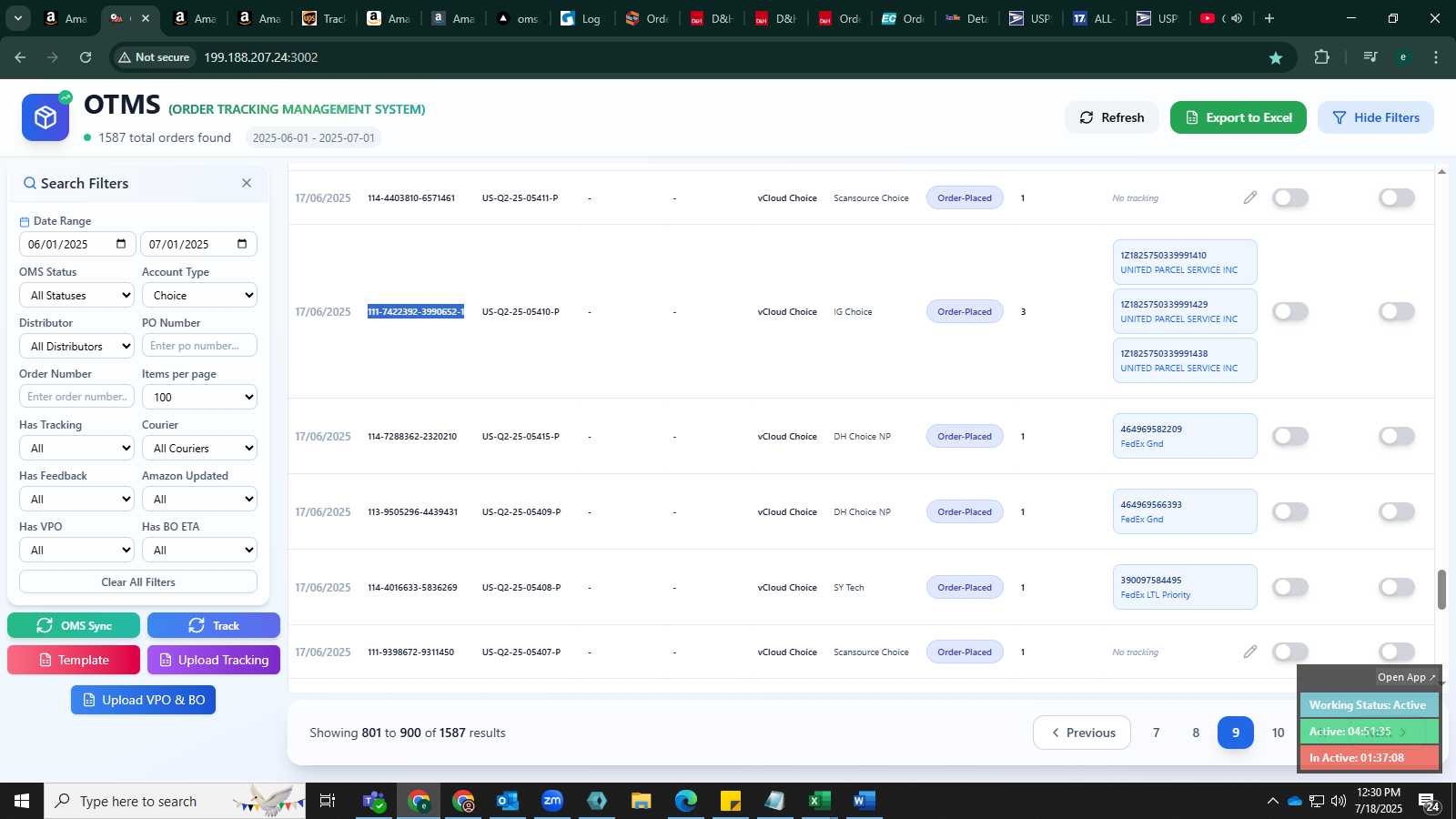Click the Upload VPO & BO button
Viewport: 1456px width, 819px height.
point(143,700)
